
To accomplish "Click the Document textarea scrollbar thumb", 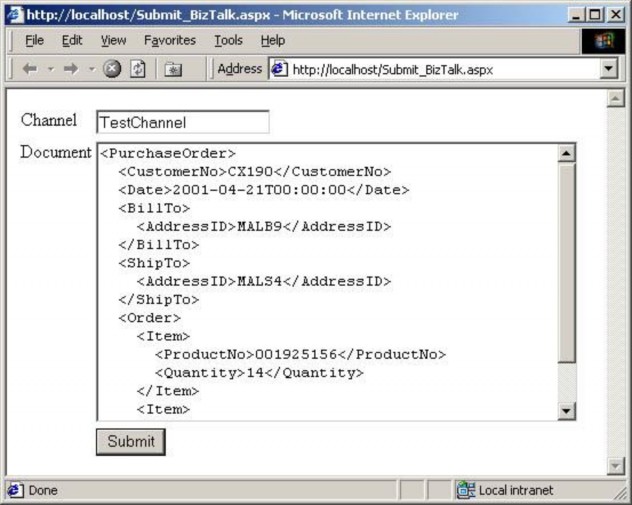I will (x=566, y=262).
